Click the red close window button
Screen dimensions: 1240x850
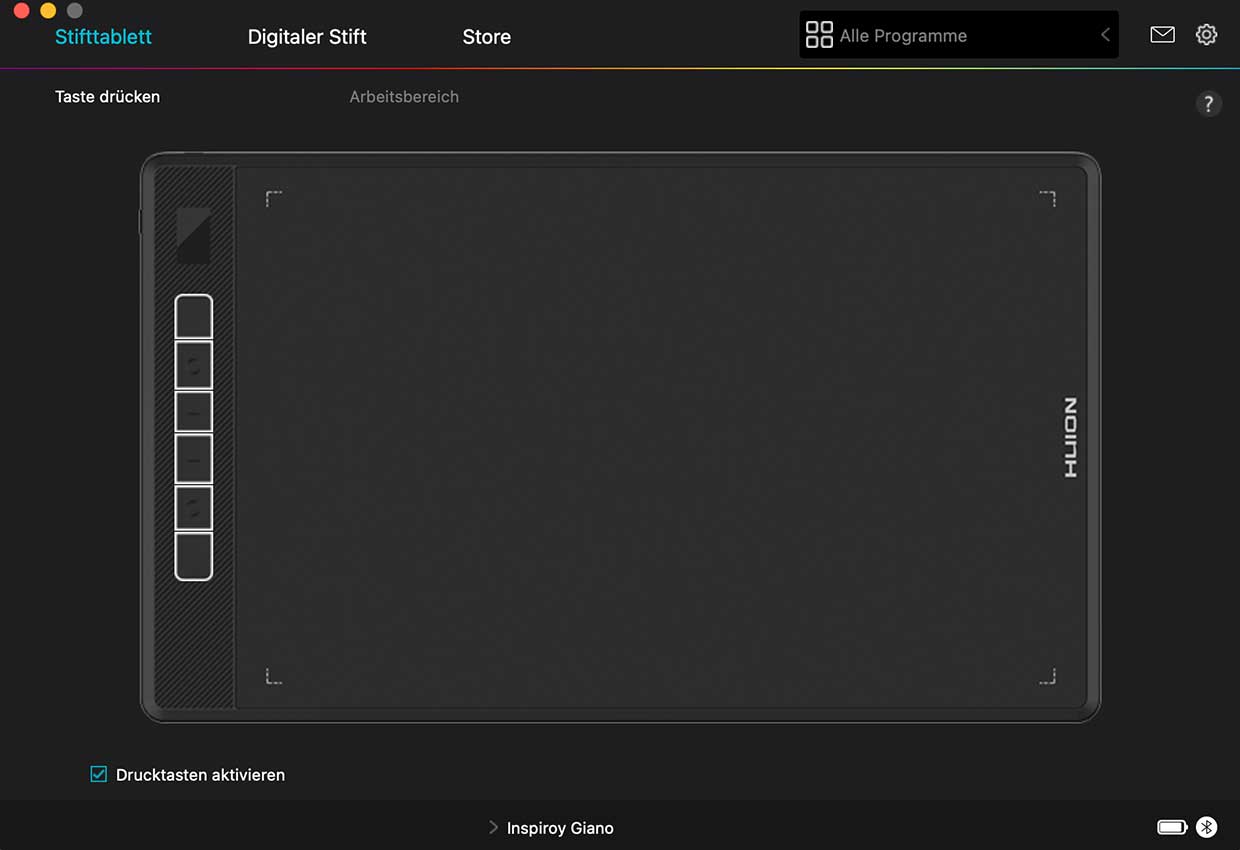pyautogui.click(x=21, y=11)
